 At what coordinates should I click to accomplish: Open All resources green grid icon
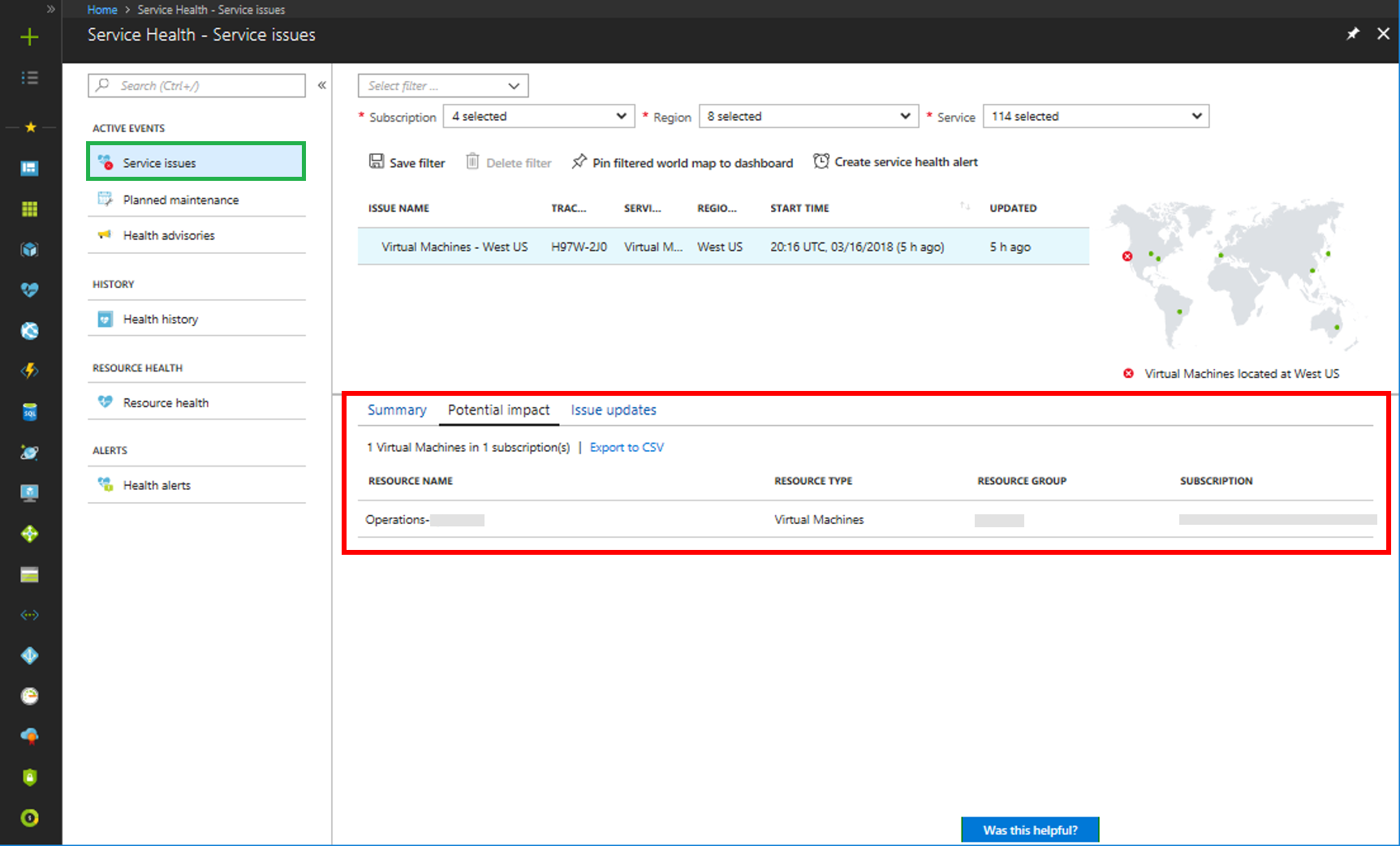[29, 209]
